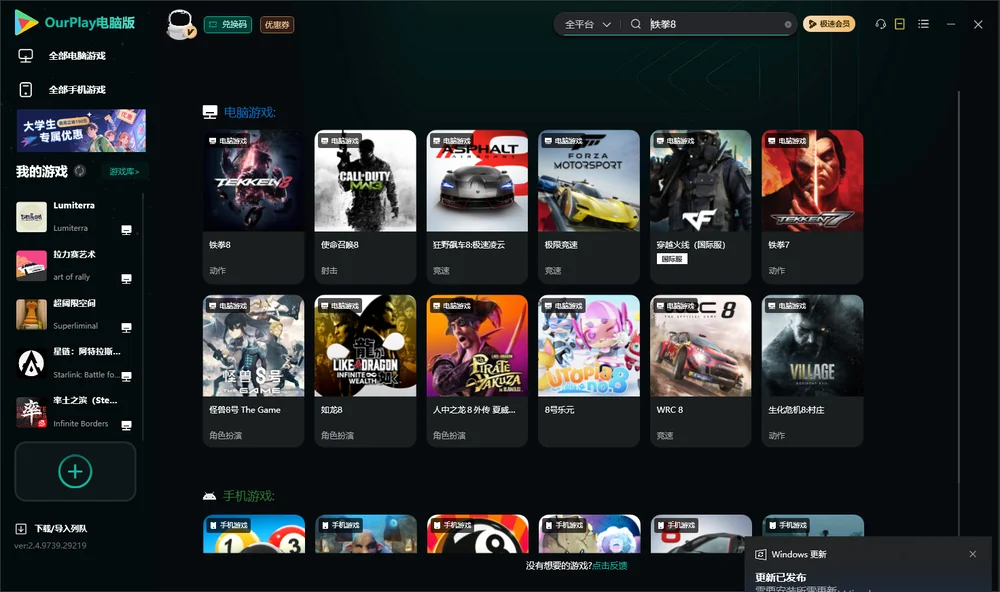Open the 兑换码 redeem code button
1000x592 pixels.
[228, 25]
